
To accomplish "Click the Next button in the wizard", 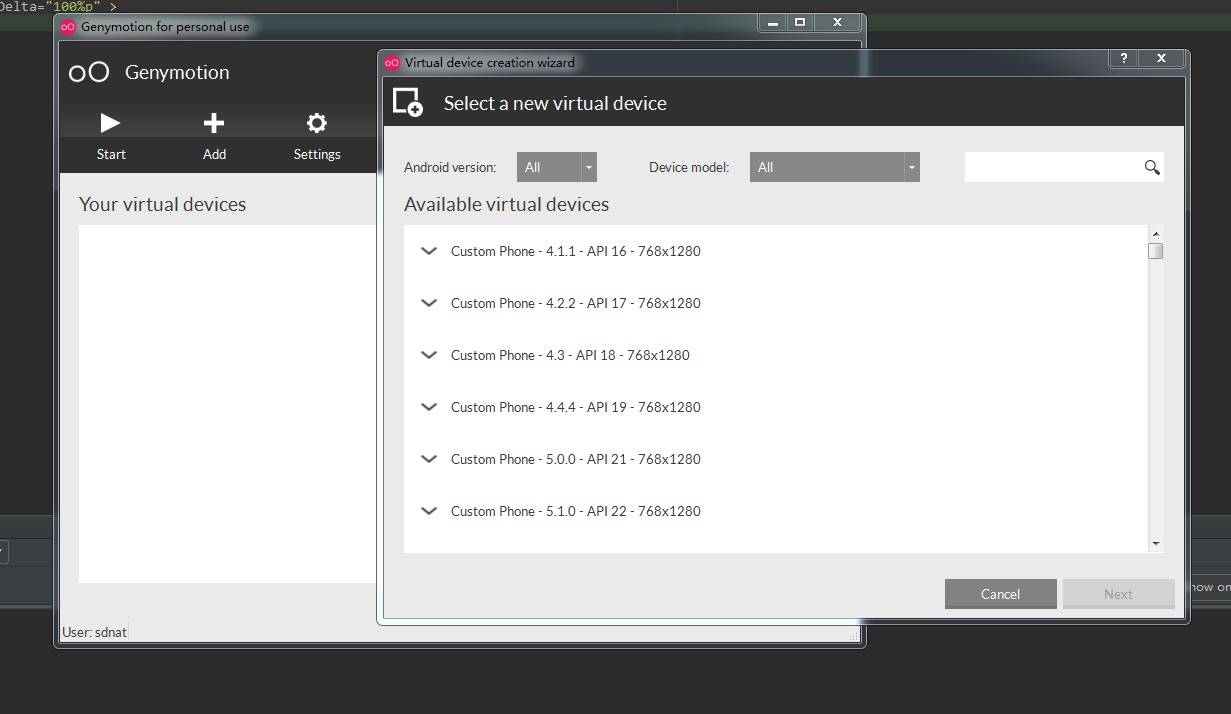I will 1118,593.
